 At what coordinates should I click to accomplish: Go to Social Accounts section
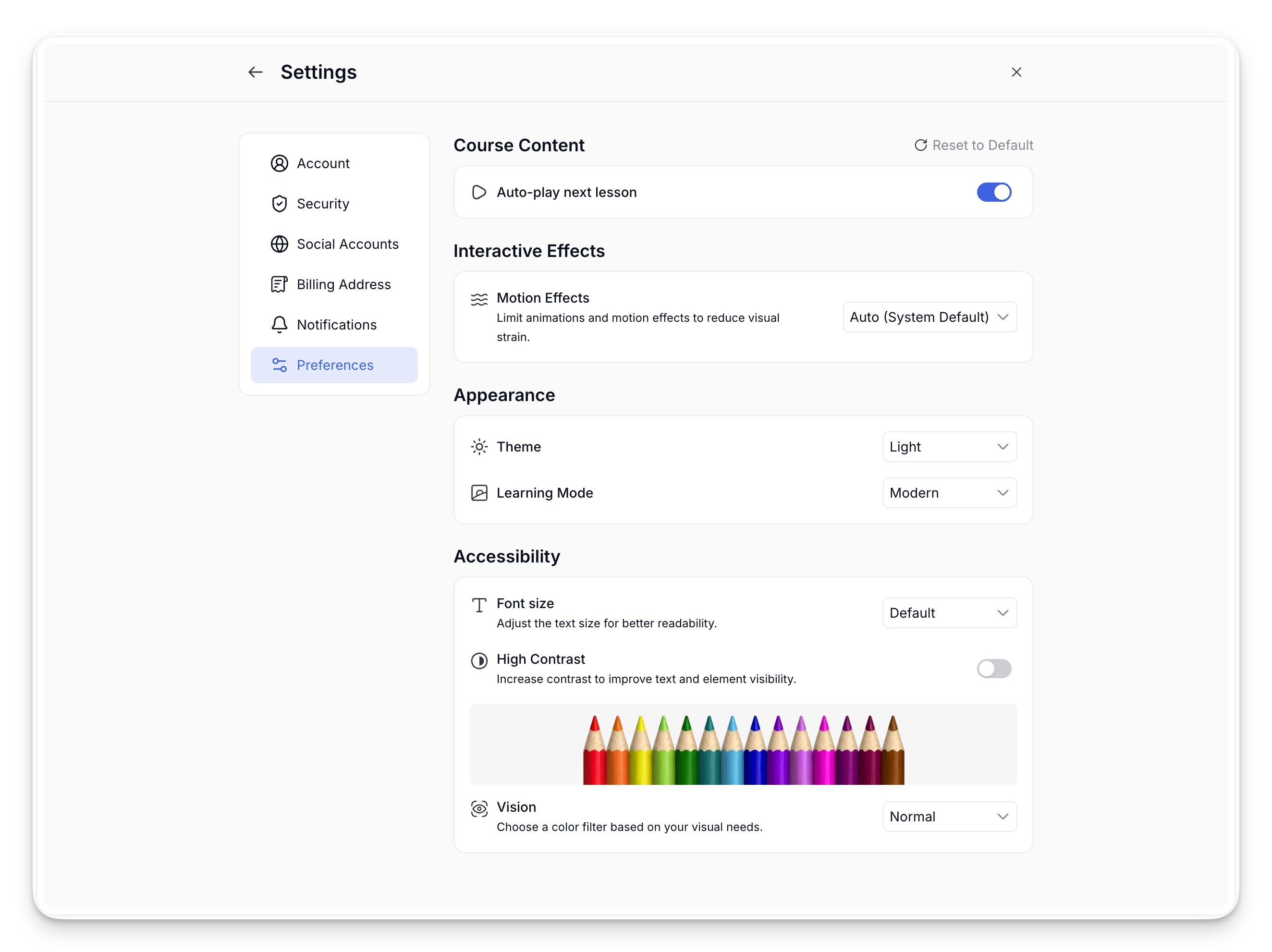[334, 244]
